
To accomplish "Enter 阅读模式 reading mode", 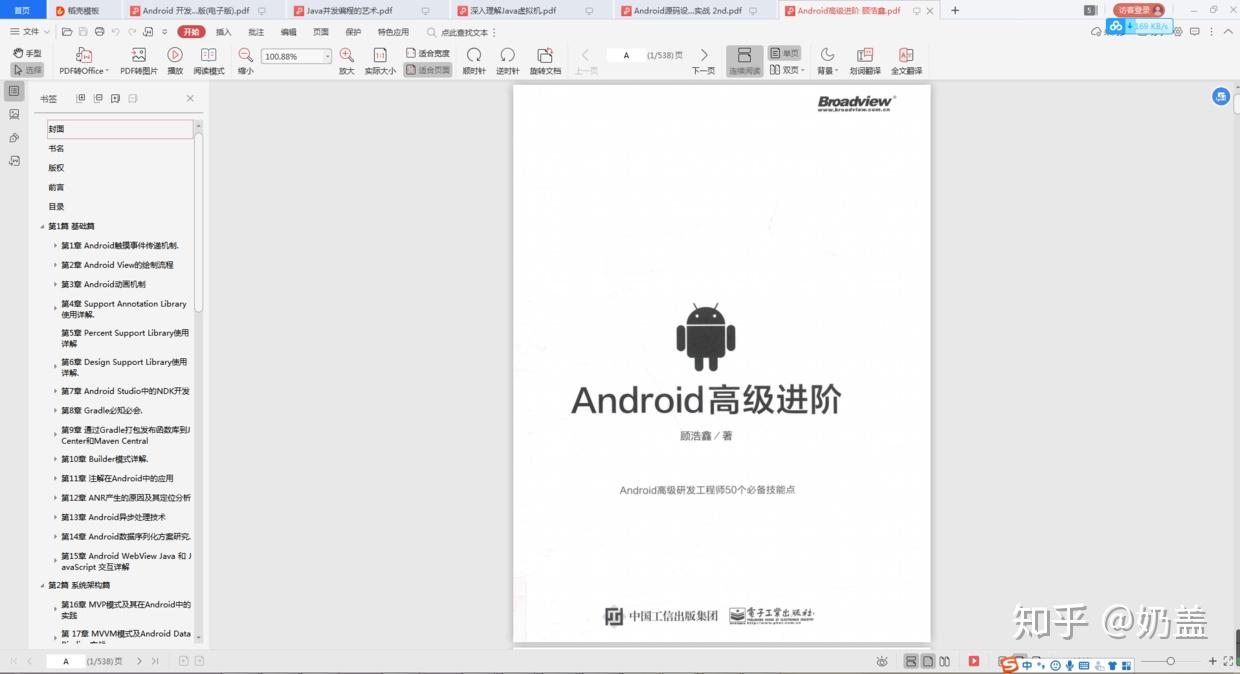I will point(209,60).
